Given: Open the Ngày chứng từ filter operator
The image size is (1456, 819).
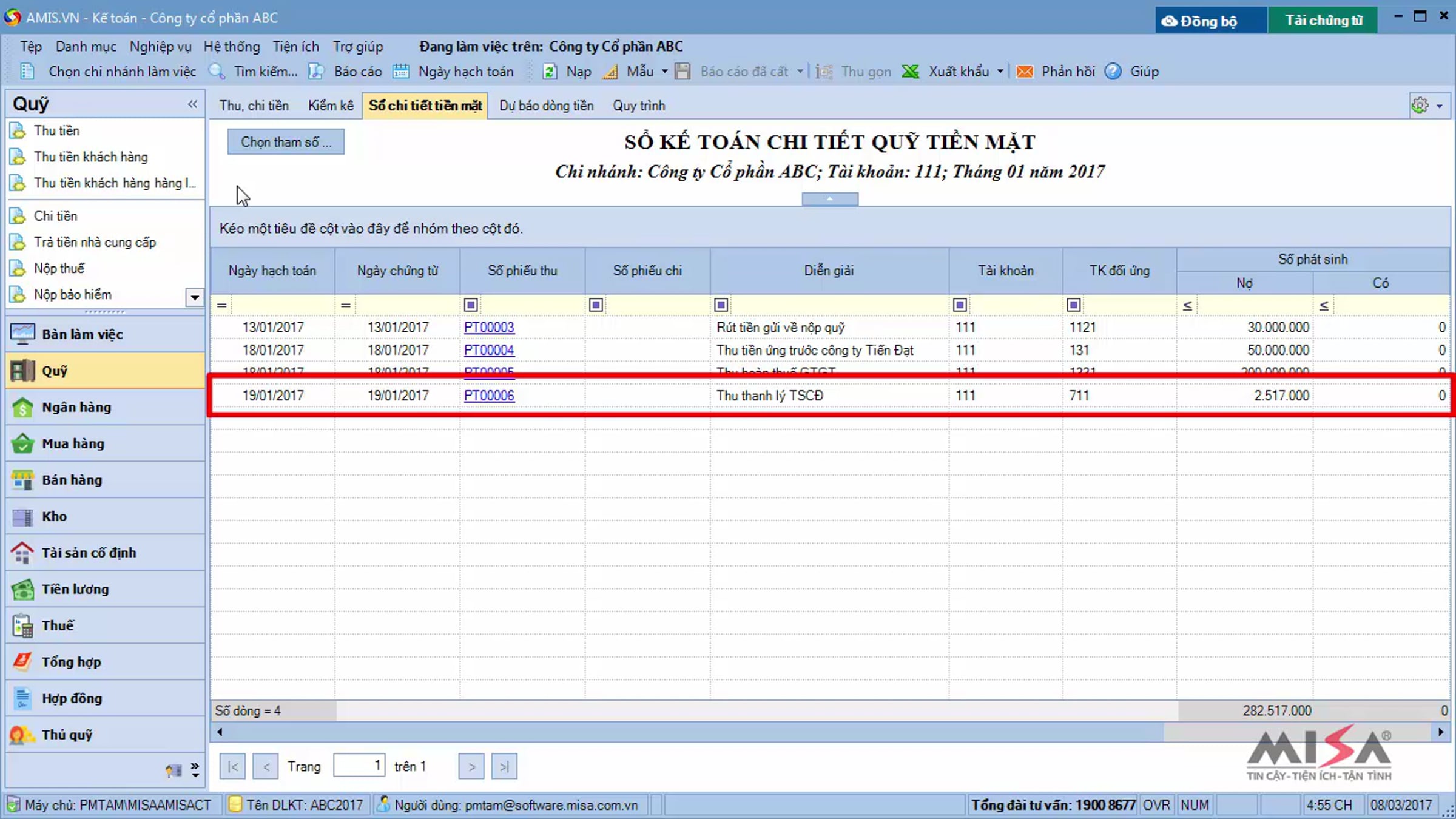Looking at the screenshot, I should coord(346,305).
